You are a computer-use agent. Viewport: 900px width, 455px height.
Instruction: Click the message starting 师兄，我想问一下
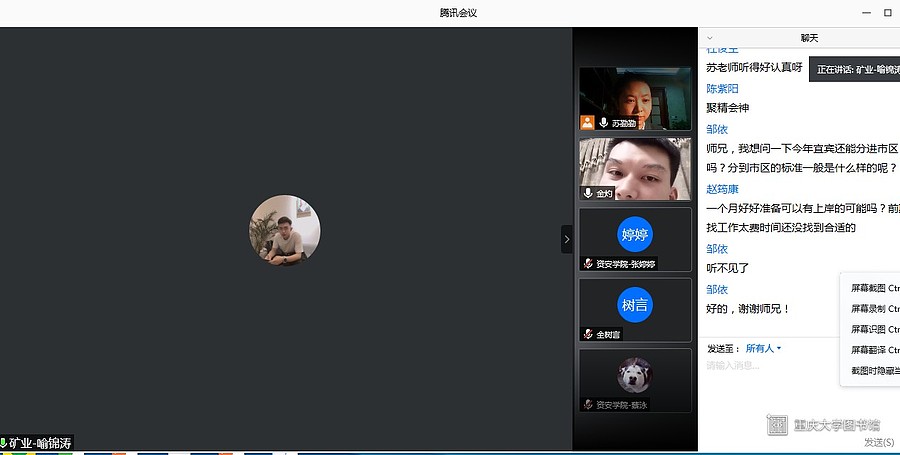click(802, 158)
